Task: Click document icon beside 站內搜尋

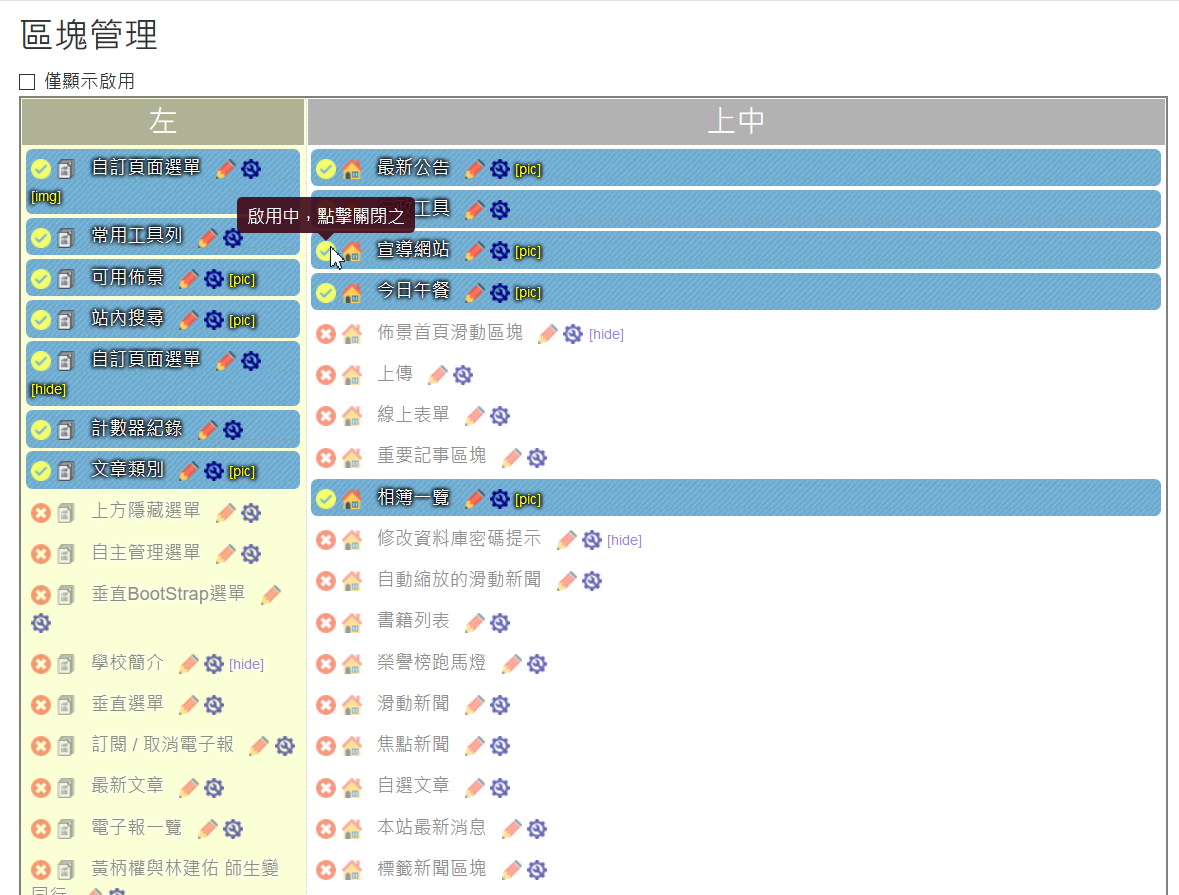Action: [x=66, y=320]
